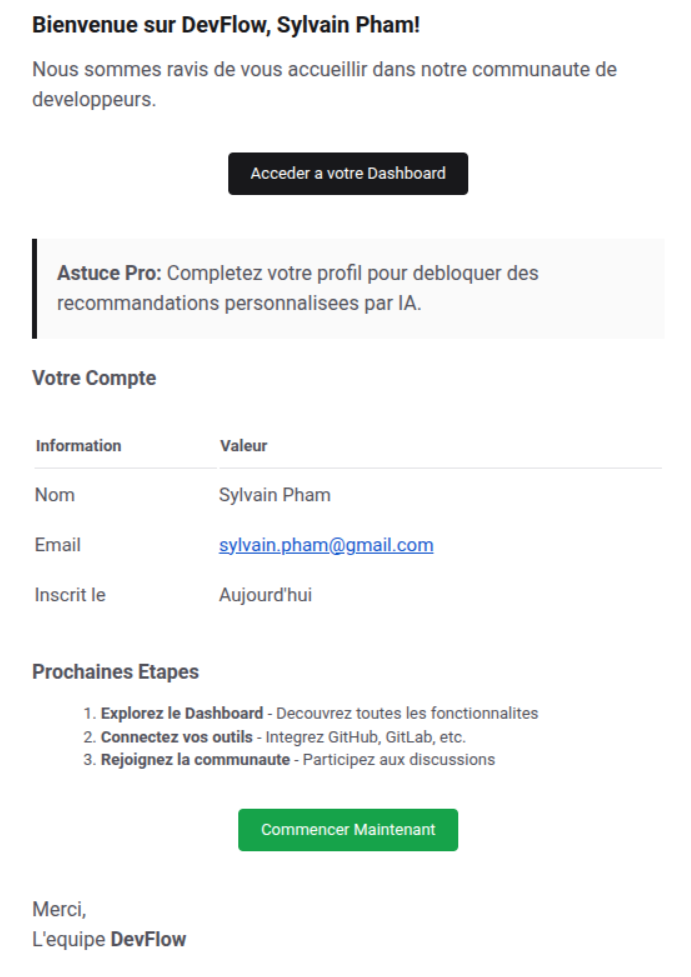Click the welcome paragraph about the developer community
This screenshot has height=977, width=691.
[x=324, y=85]
